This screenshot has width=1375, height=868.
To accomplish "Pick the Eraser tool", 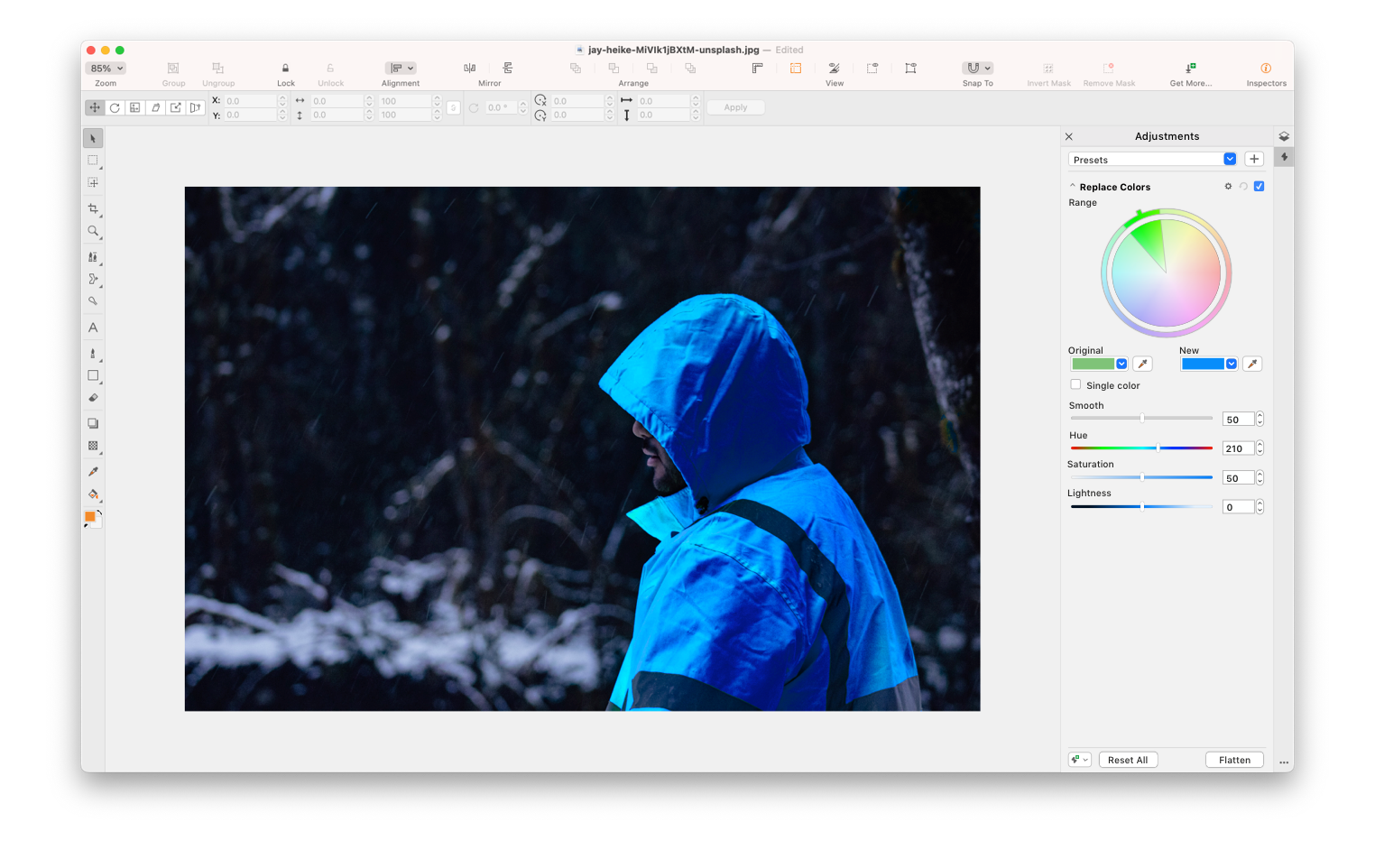I will coord(93,398).
